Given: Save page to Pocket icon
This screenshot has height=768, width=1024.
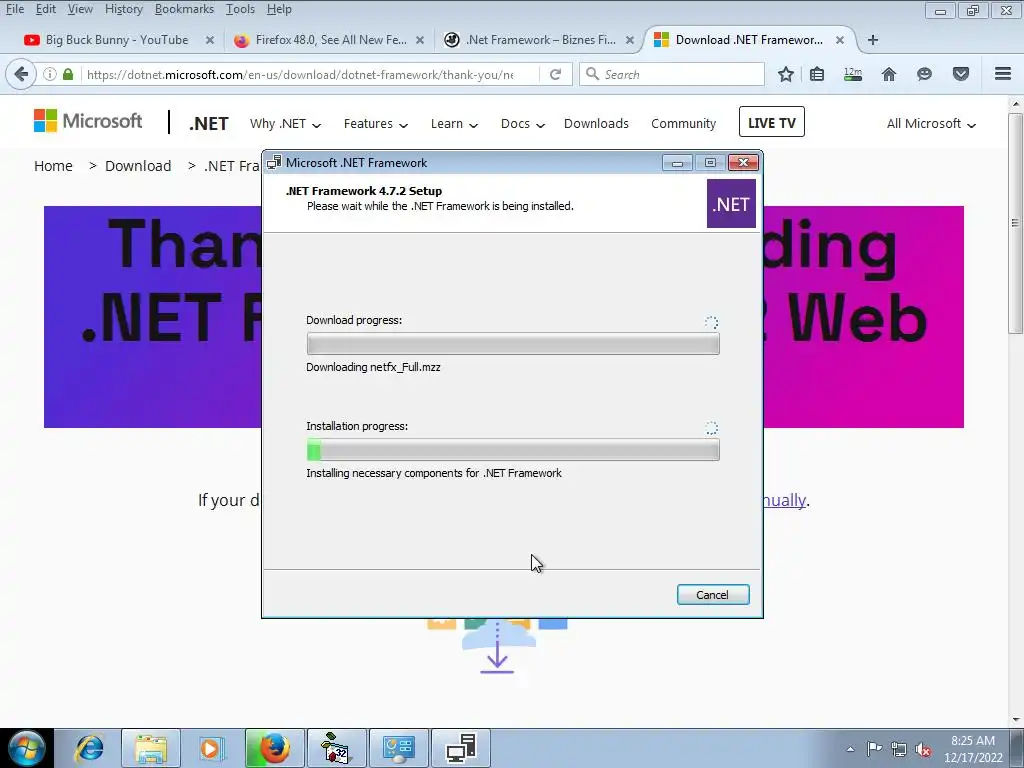Looking at the screenshot, I should click(961, 74).
